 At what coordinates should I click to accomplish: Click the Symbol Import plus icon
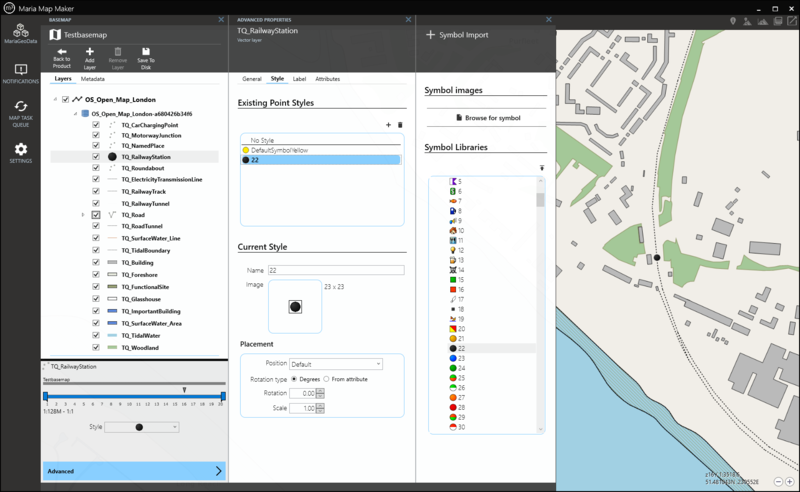tap(430, 35)
